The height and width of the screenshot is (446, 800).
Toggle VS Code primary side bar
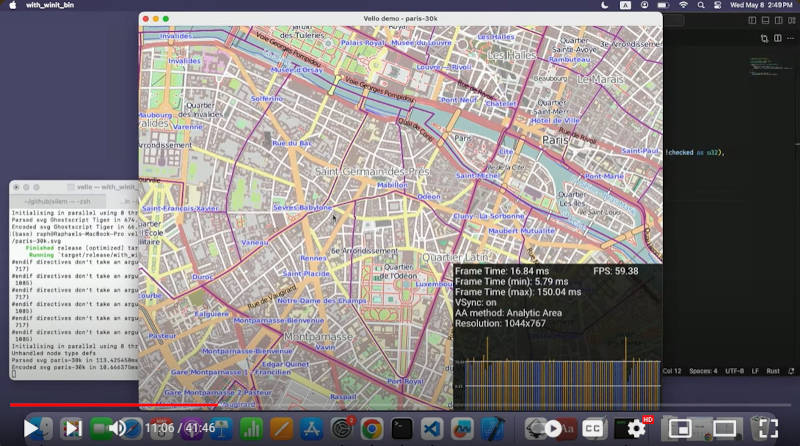pyautogui.click(x=752, y=20)
